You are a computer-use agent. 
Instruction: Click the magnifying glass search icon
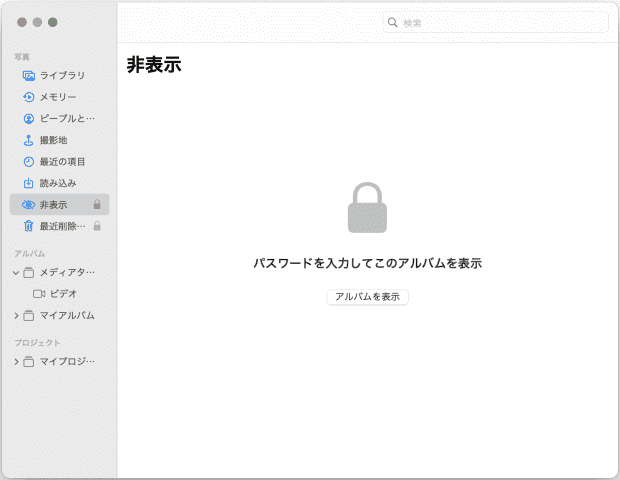[392, 23]
